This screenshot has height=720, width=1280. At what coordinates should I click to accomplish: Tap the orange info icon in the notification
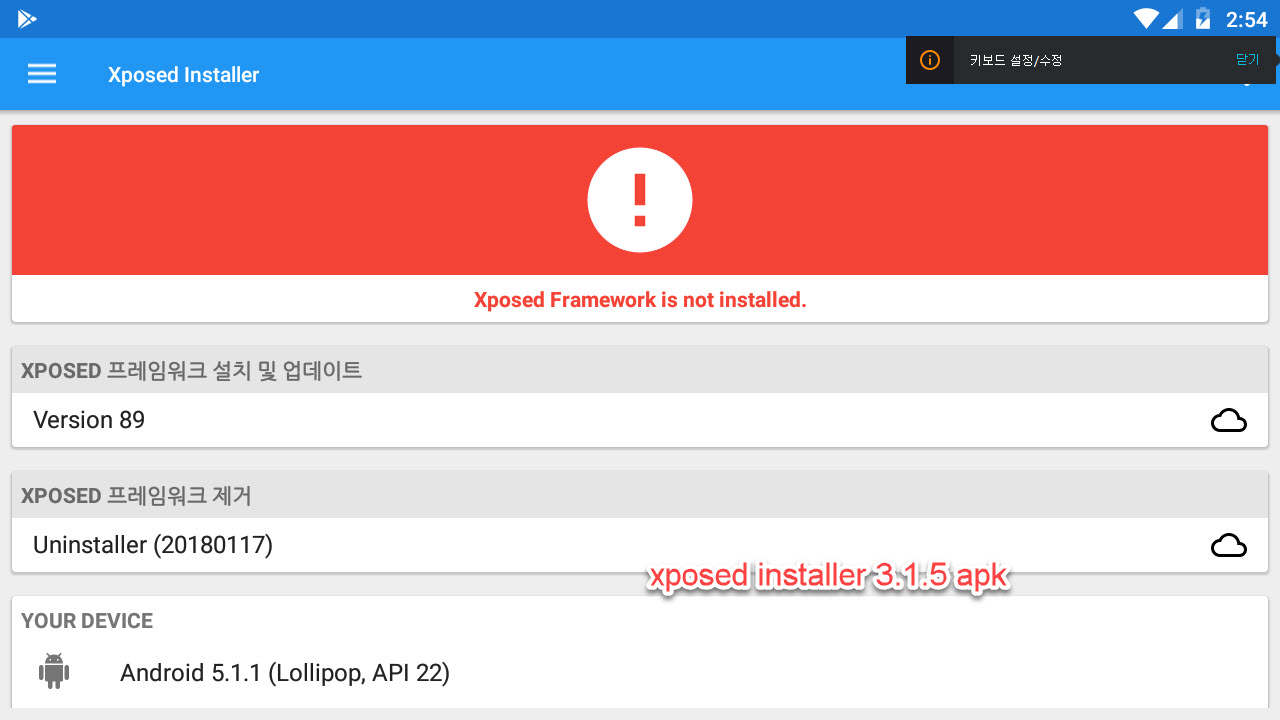pos(930,60)
